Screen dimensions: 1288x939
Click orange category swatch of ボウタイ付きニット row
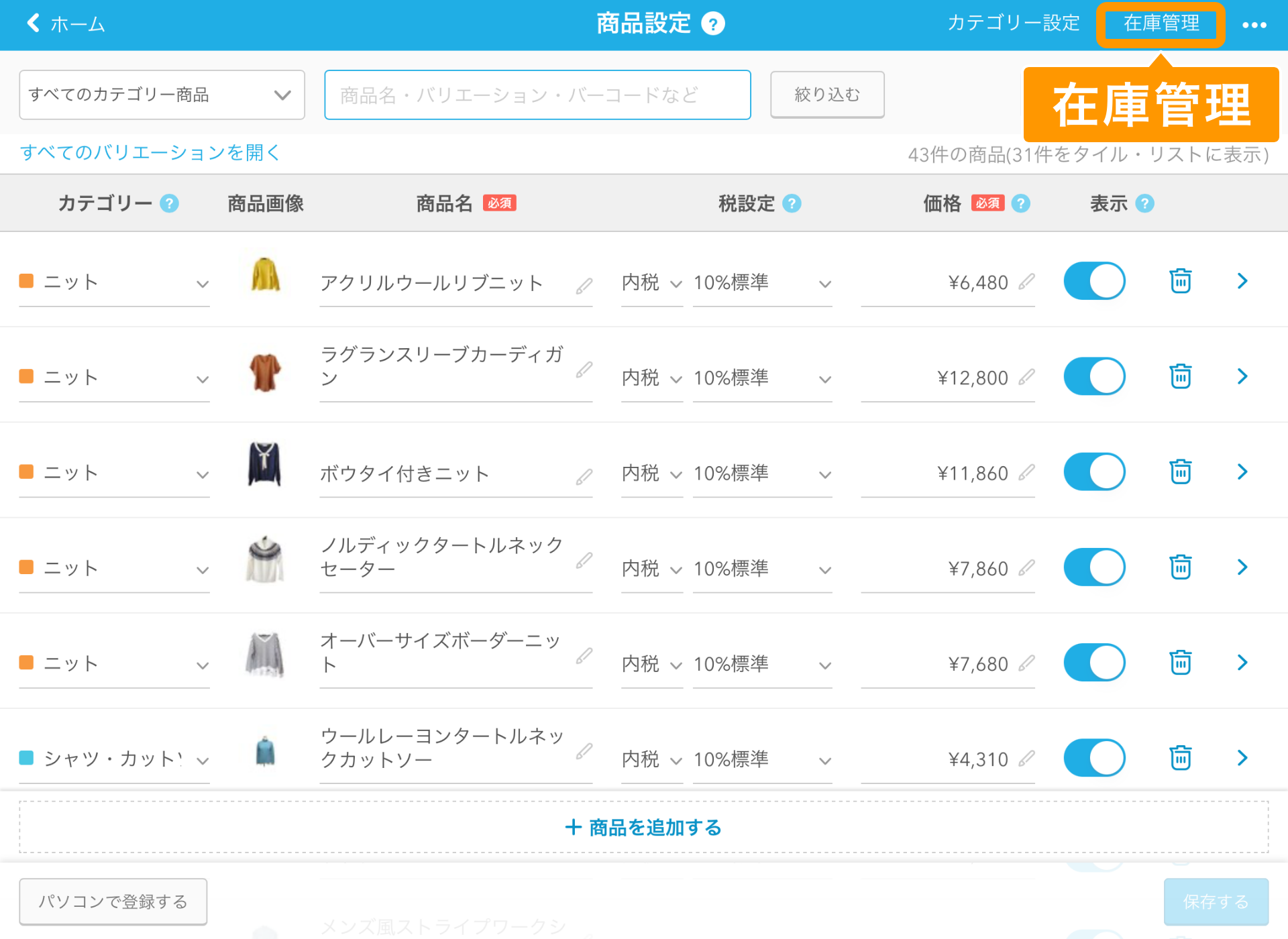point(27,472)
